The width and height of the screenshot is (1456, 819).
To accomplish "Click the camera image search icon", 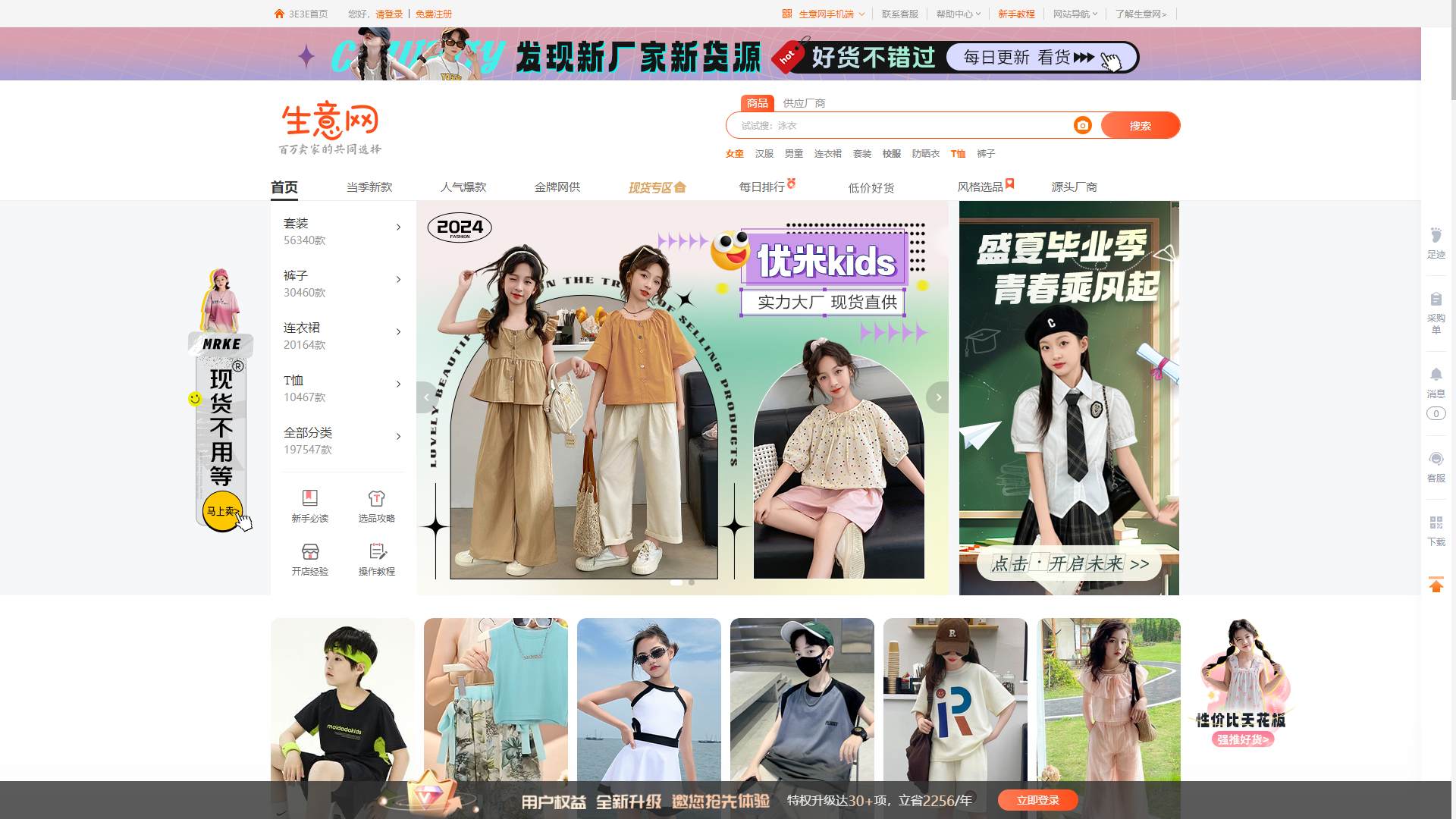I will 1082,125.
